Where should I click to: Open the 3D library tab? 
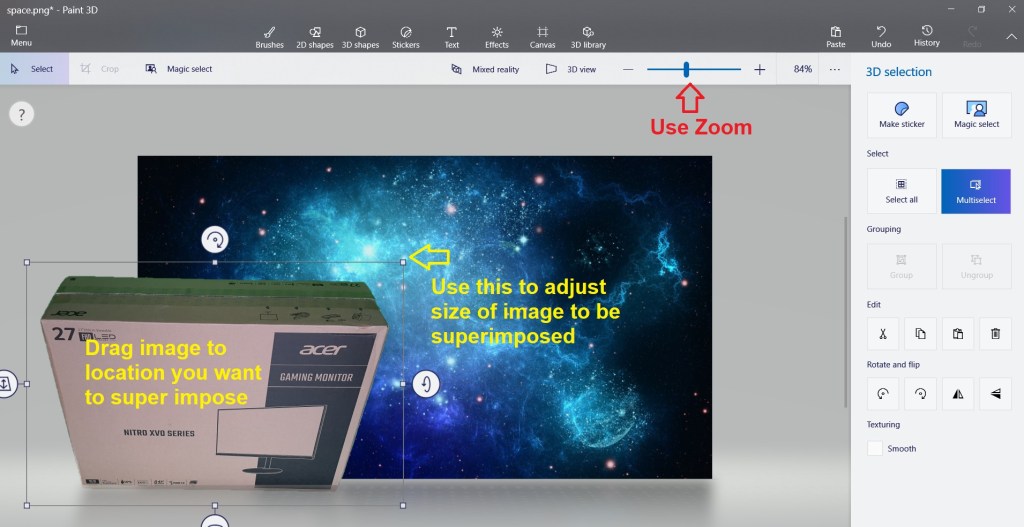click(588, 37)
